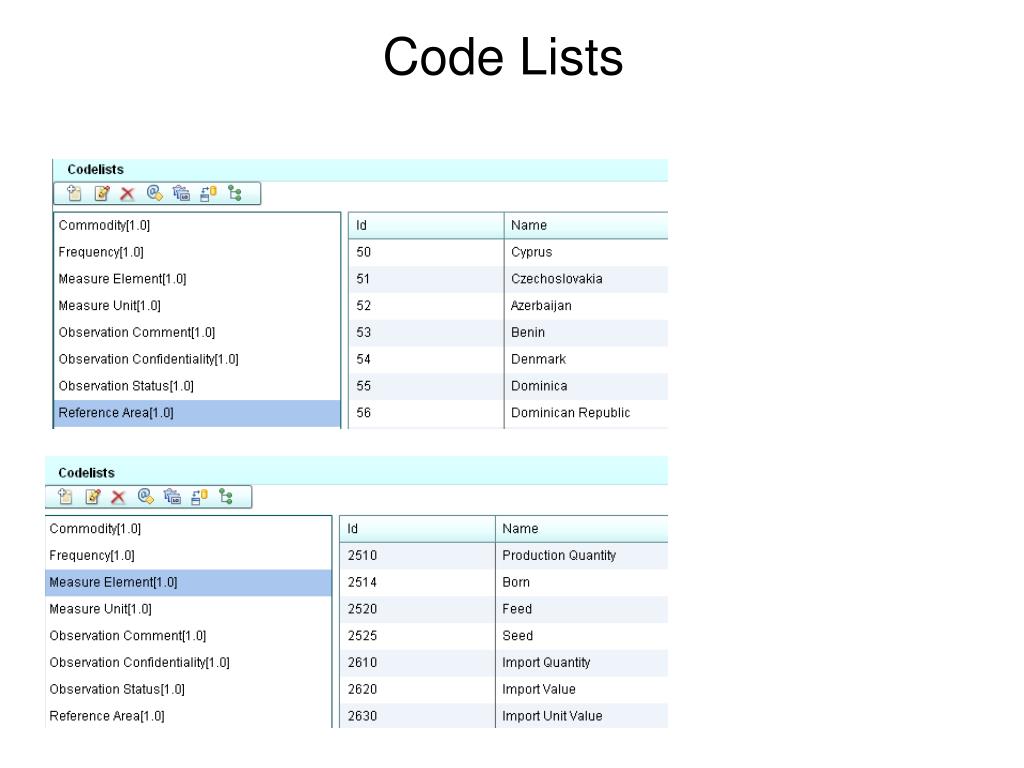1024x768 pixels.
Task: Select Commodity[1.0] in the upper codelist panel
Action: click(197, 225)
